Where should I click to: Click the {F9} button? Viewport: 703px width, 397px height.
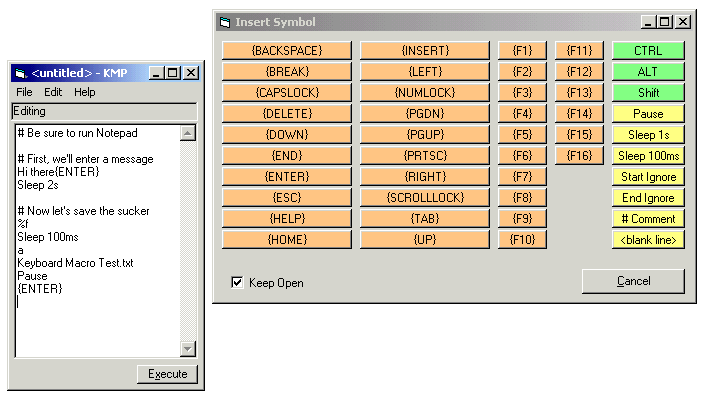(x=522, y=219)
